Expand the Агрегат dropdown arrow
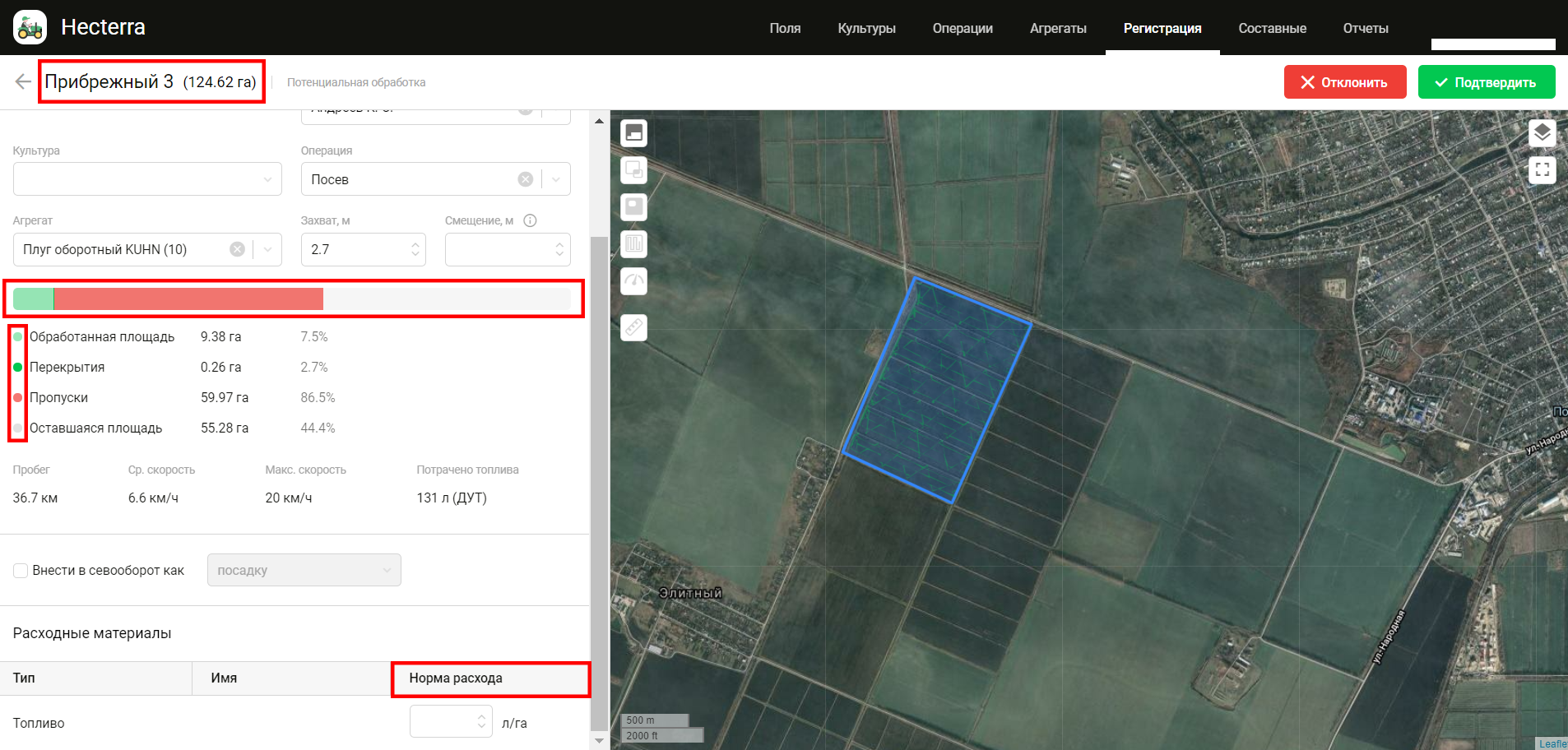 [267, 249]
